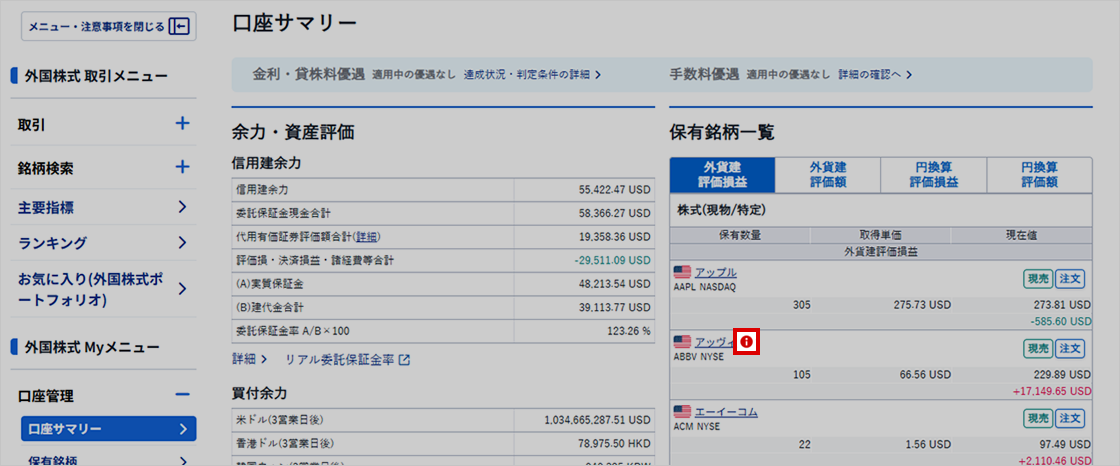Click external-link icon by リアル委託保証金率
The height and width of the screenshot is (466, 1120).
pos(405,360)
